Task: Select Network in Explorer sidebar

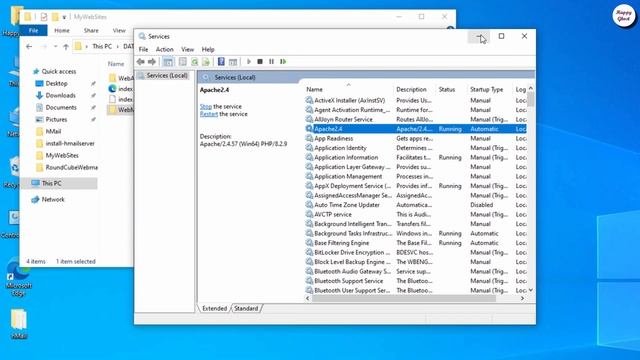Action: coord(53,200)
